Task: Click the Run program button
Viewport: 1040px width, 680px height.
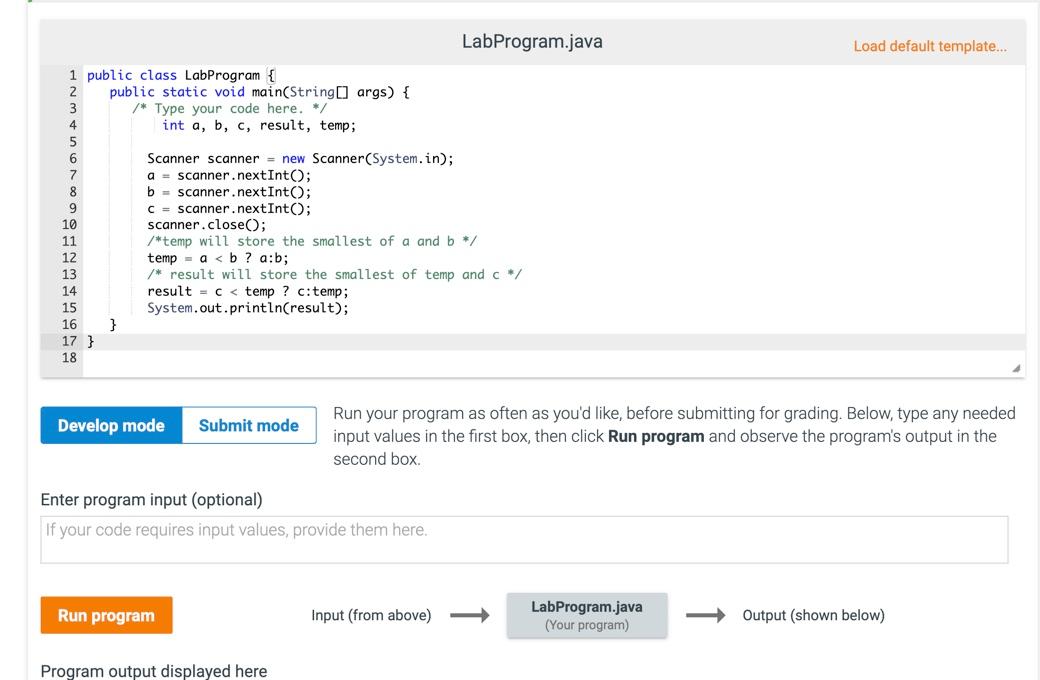Action: (106, 615)
